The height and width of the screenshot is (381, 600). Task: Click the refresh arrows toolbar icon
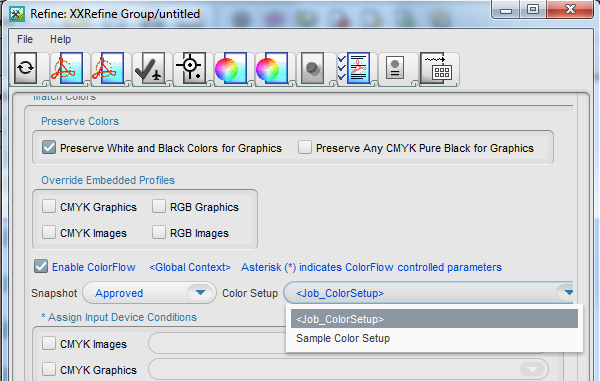pos(26,68)
